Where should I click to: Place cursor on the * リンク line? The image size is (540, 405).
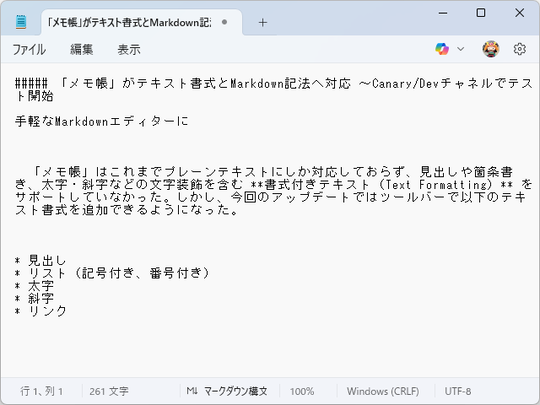pos(41,311)
